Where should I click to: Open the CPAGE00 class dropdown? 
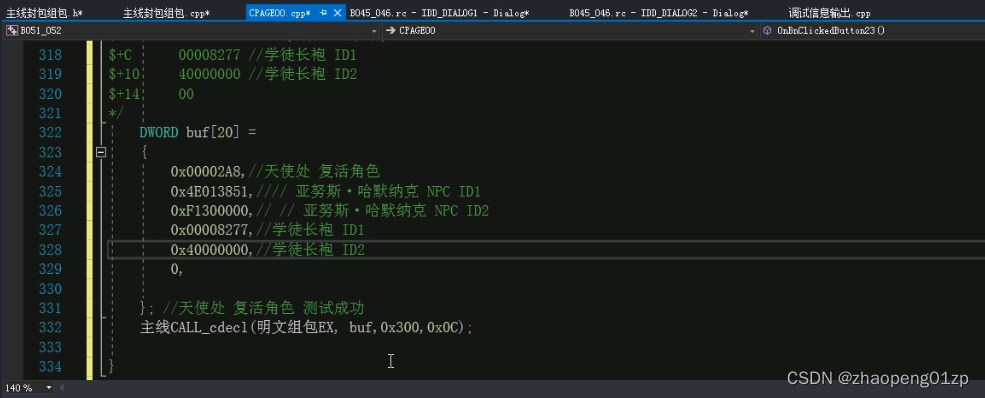point(570,30)
